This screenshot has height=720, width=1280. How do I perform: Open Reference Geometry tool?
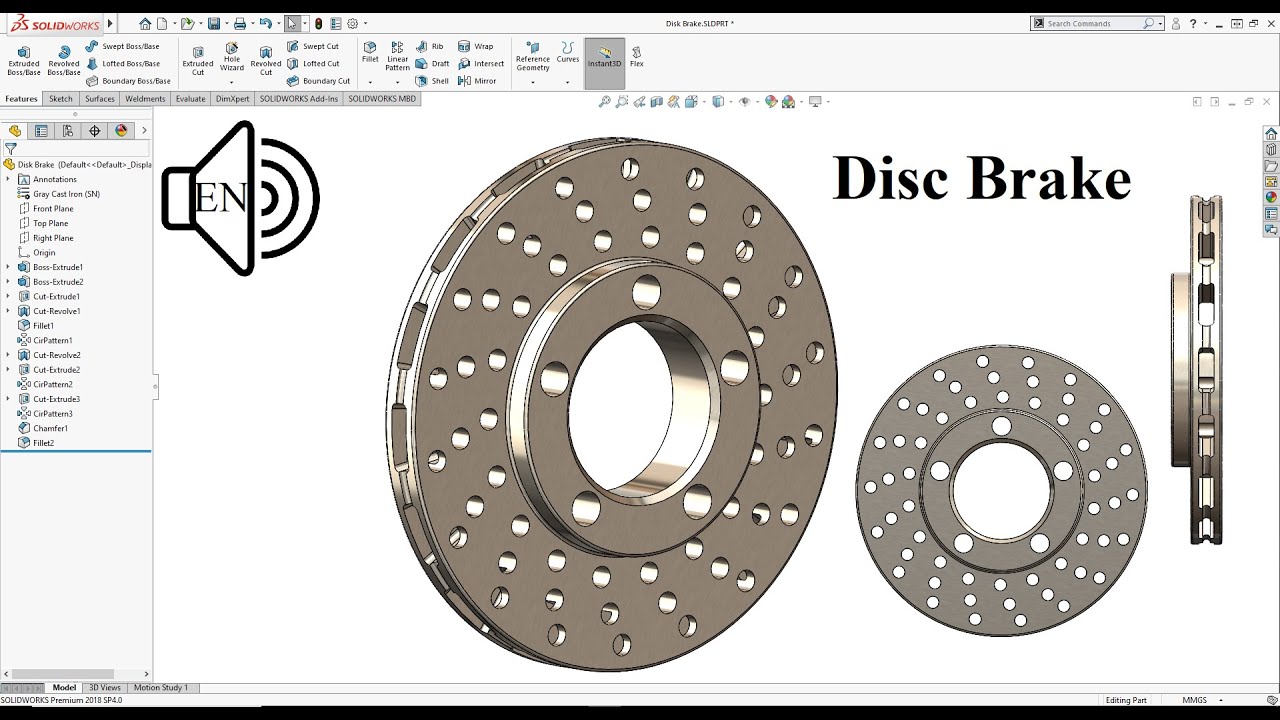coord(533,57)
